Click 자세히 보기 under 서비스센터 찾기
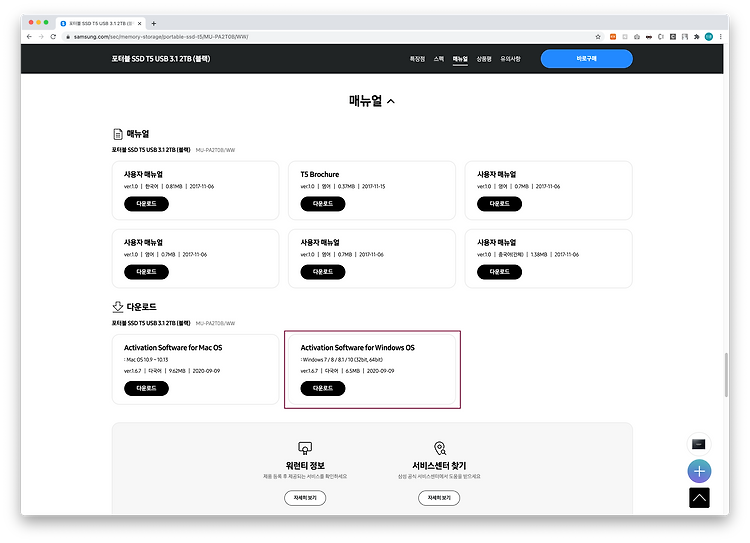The height and width of the screenshot is (543, 750). 439,498
